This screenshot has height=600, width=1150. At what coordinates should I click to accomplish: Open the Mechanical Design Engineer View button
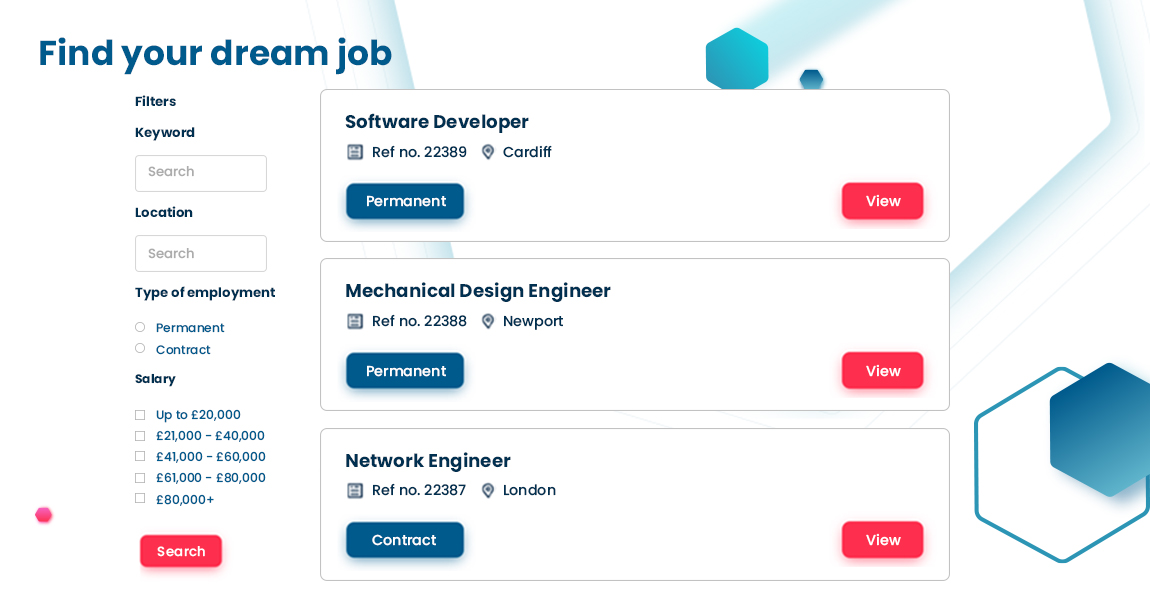pos(882,371)
